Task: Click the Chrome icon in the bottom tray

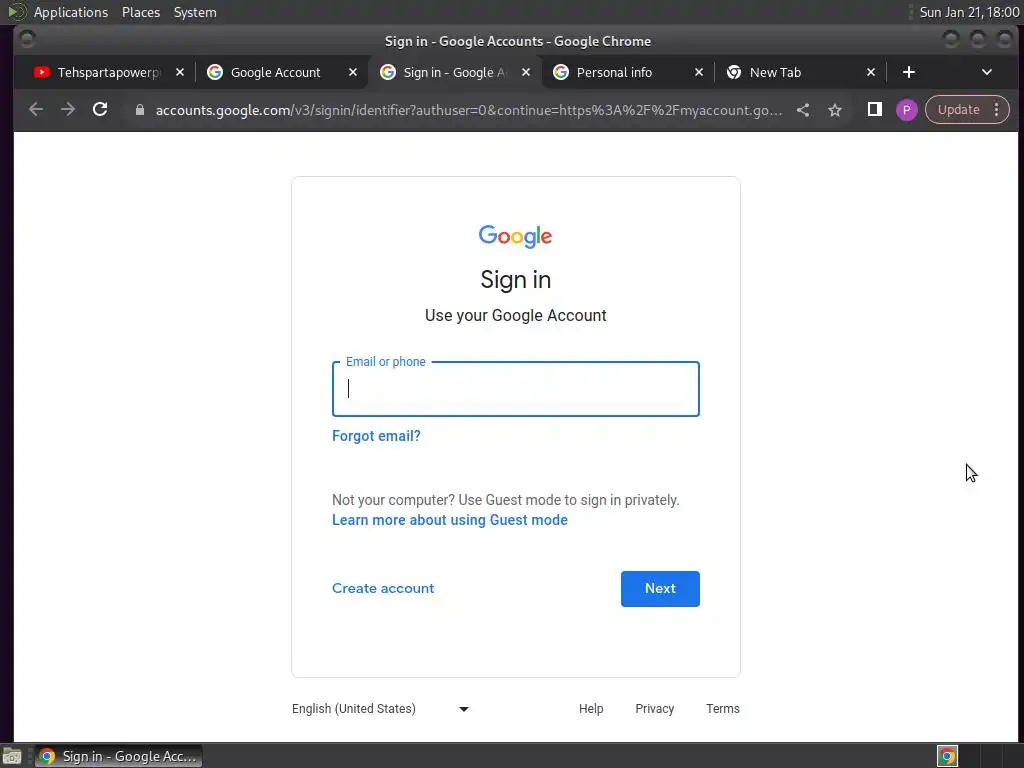Action: [x=947, y=756]
